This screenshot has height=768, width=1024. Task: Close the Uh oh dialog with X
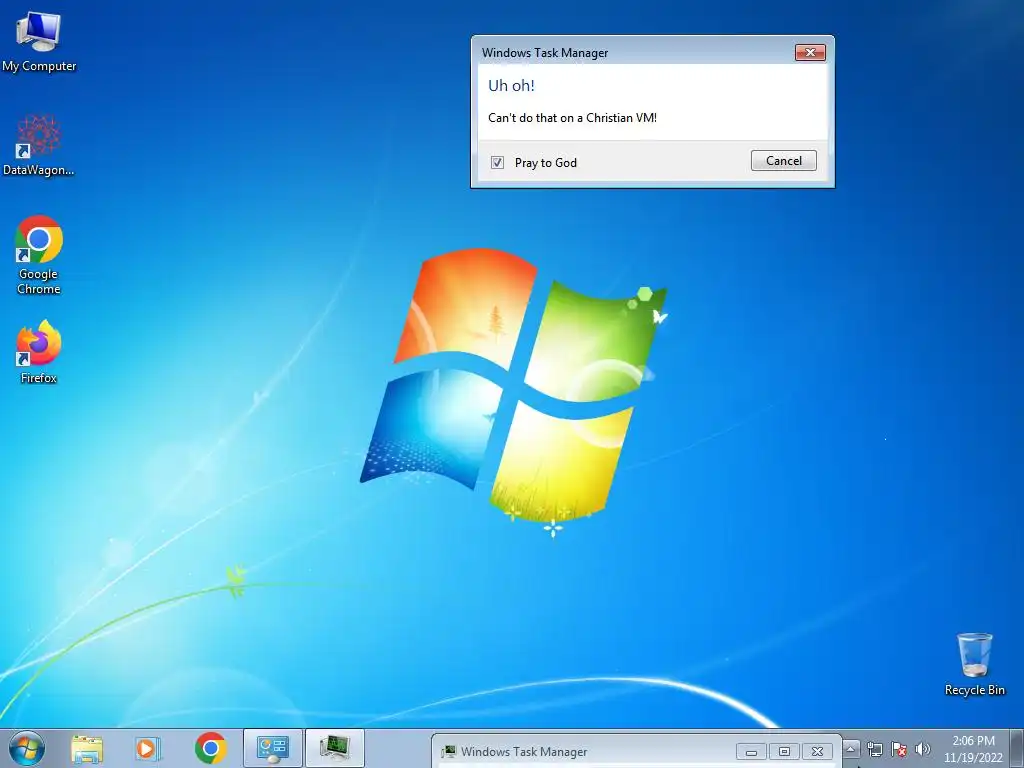click(810, 52)
